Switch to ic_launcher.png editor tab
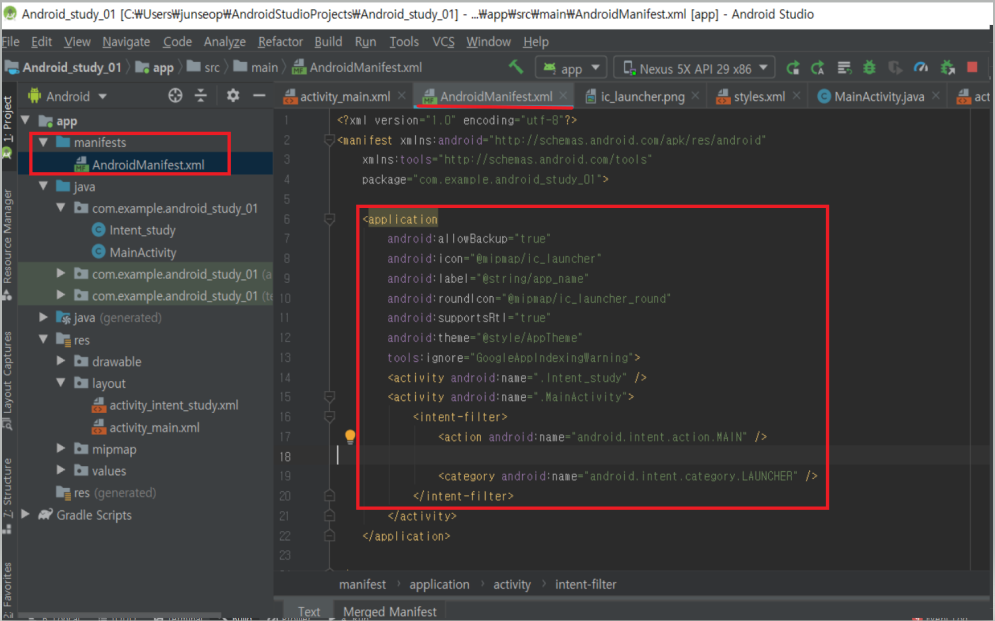Viewport: 995px width, 621px height. (642, 96)
